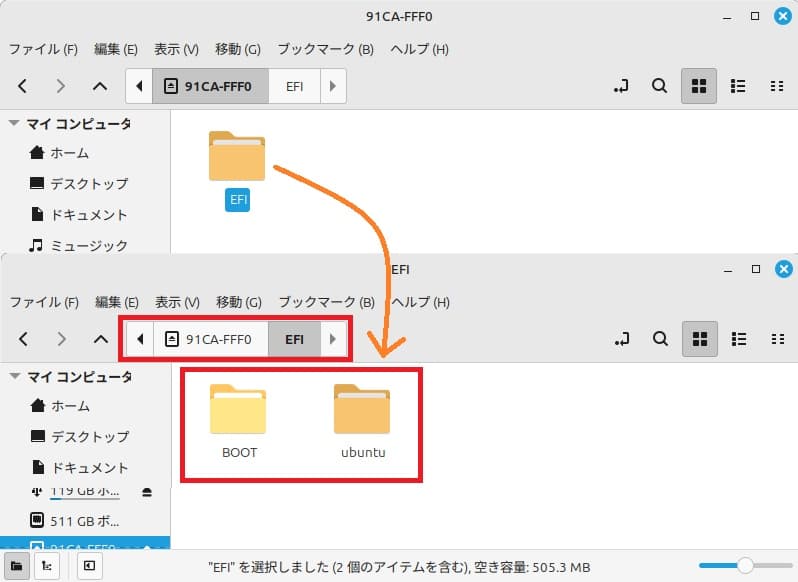
Task: Open 移動 menu in EFI window
Action: coord(239,302)
